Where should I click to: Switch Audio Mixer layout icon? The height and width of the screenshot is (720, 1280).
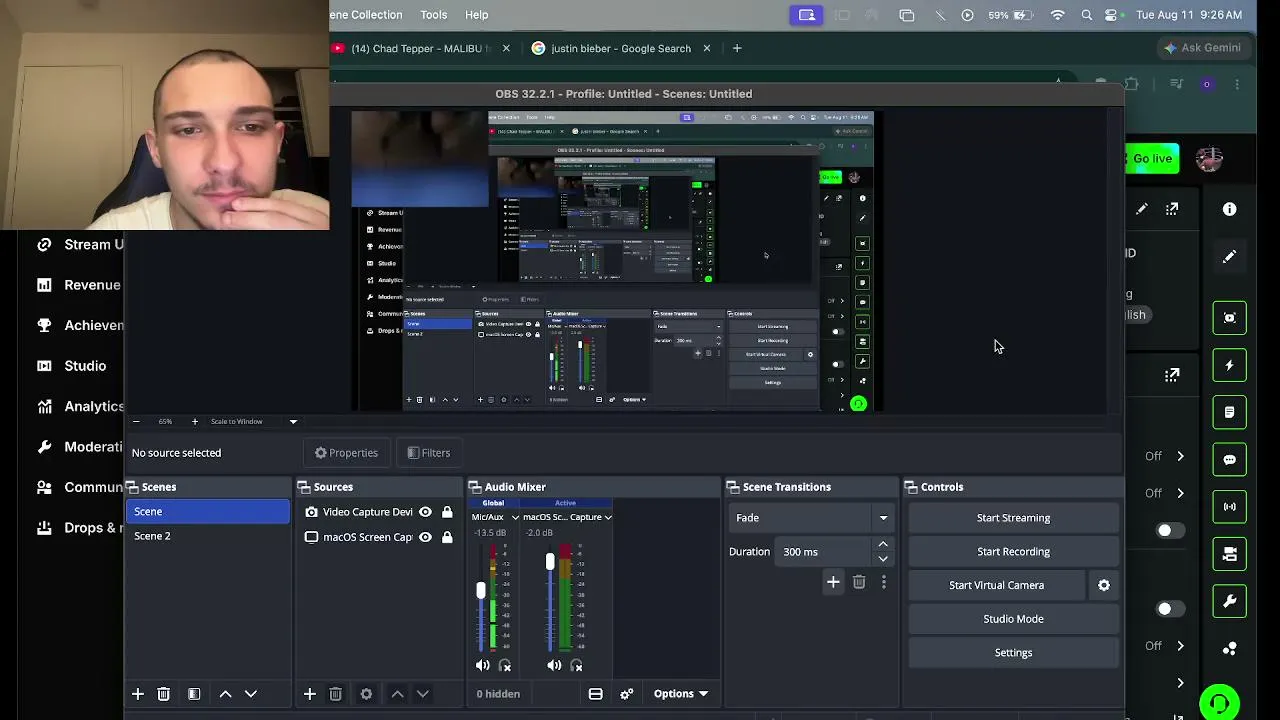pyautogui.click(x=596, y=694)
